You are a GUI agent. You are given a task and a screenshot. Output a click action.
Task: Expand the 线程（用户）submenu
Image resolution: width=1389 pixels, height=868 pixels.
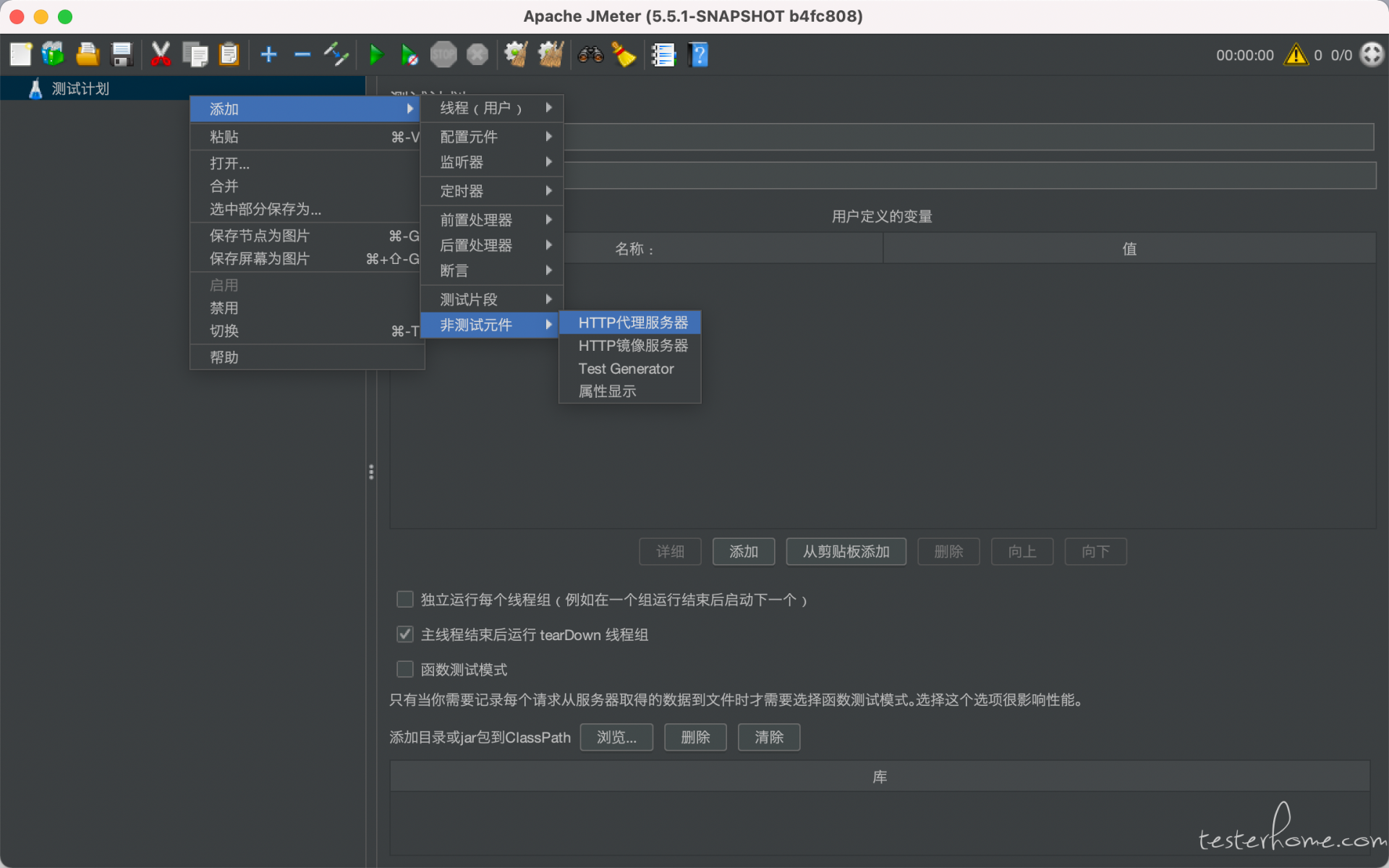point(490,108)
